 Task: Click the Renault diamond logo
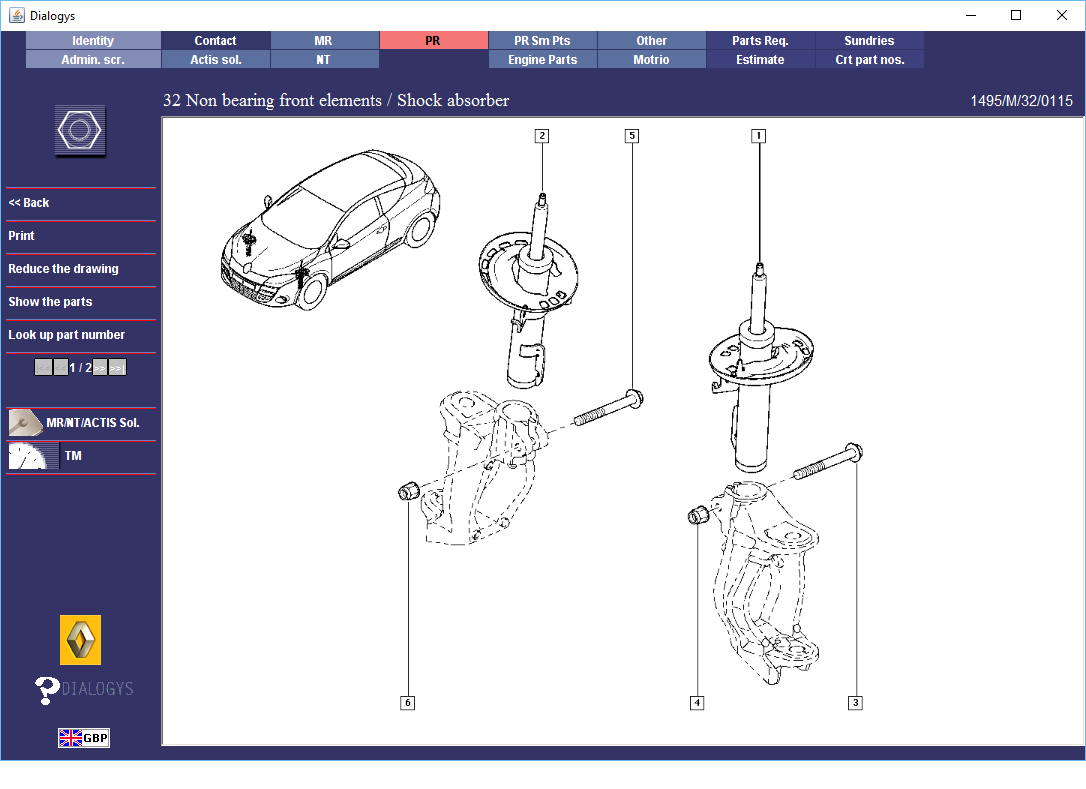pyautogui.click(x=80, y=640)
